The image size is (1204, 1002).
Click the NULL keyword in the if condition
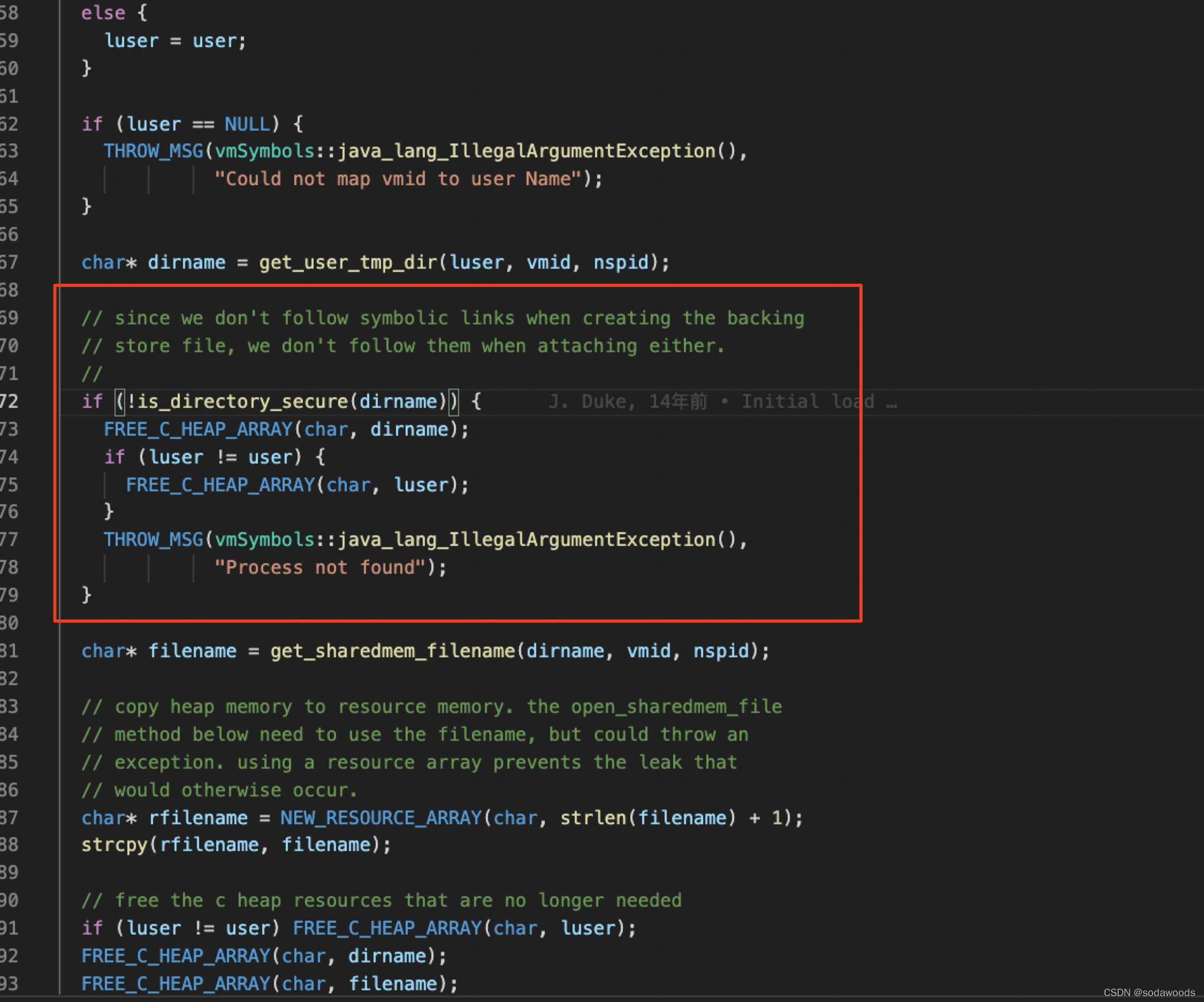pos(247,124)
